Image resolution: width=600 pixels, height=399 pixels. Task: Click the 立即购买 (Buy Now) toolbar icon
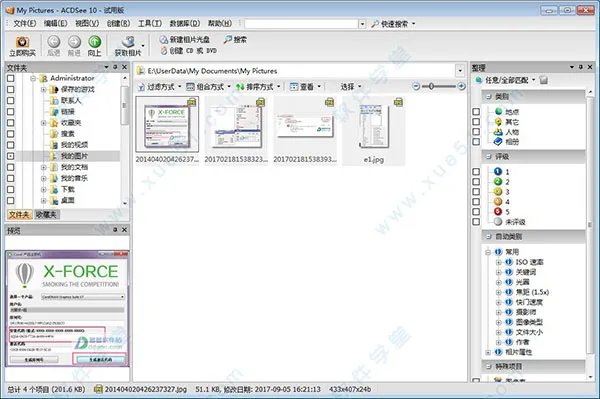[x=22, y=42]
